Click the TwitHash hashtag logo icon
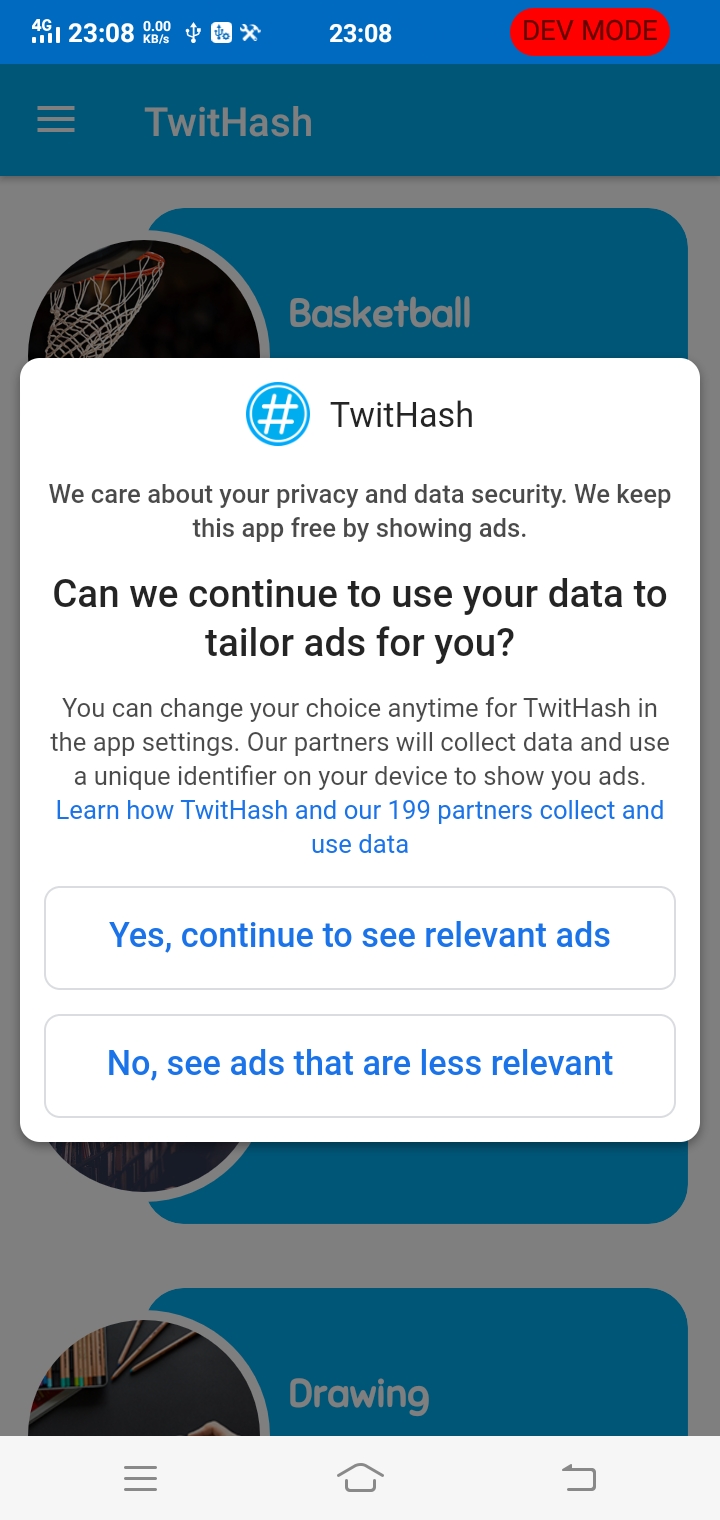 point(278,414)
